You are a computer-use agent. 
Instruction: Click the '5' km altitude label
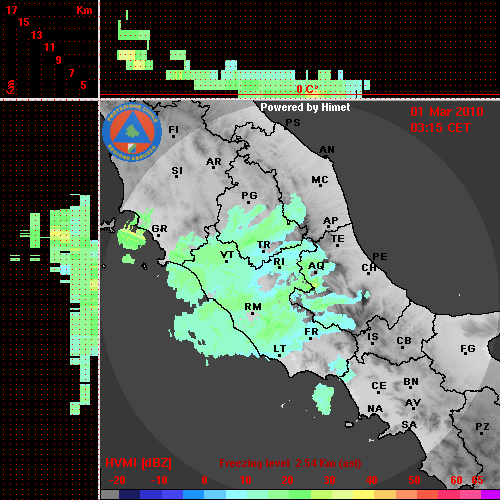coord(83,85)
